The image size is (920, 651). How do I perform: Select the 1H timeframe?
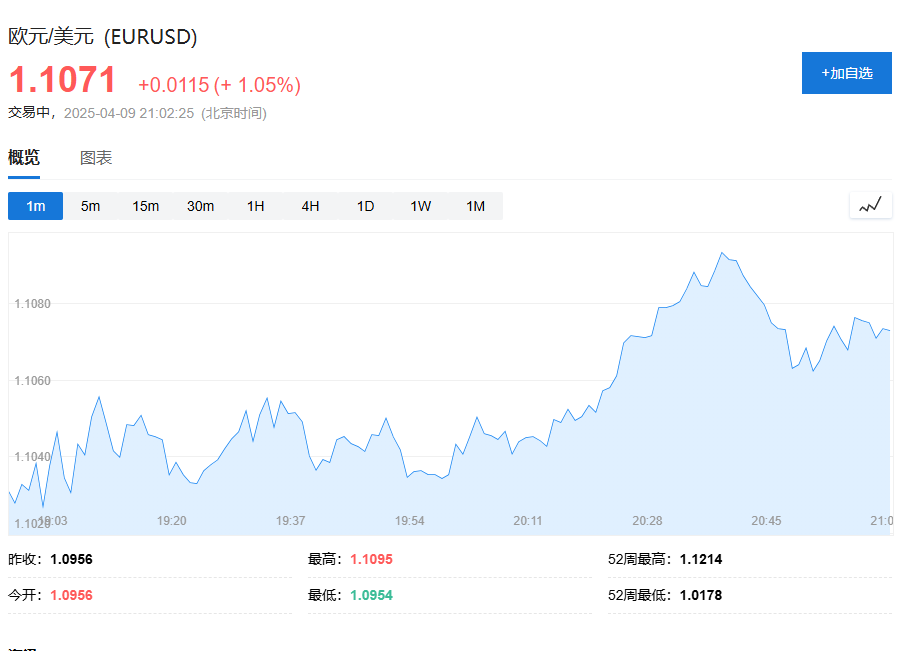[x=255, y=206]
